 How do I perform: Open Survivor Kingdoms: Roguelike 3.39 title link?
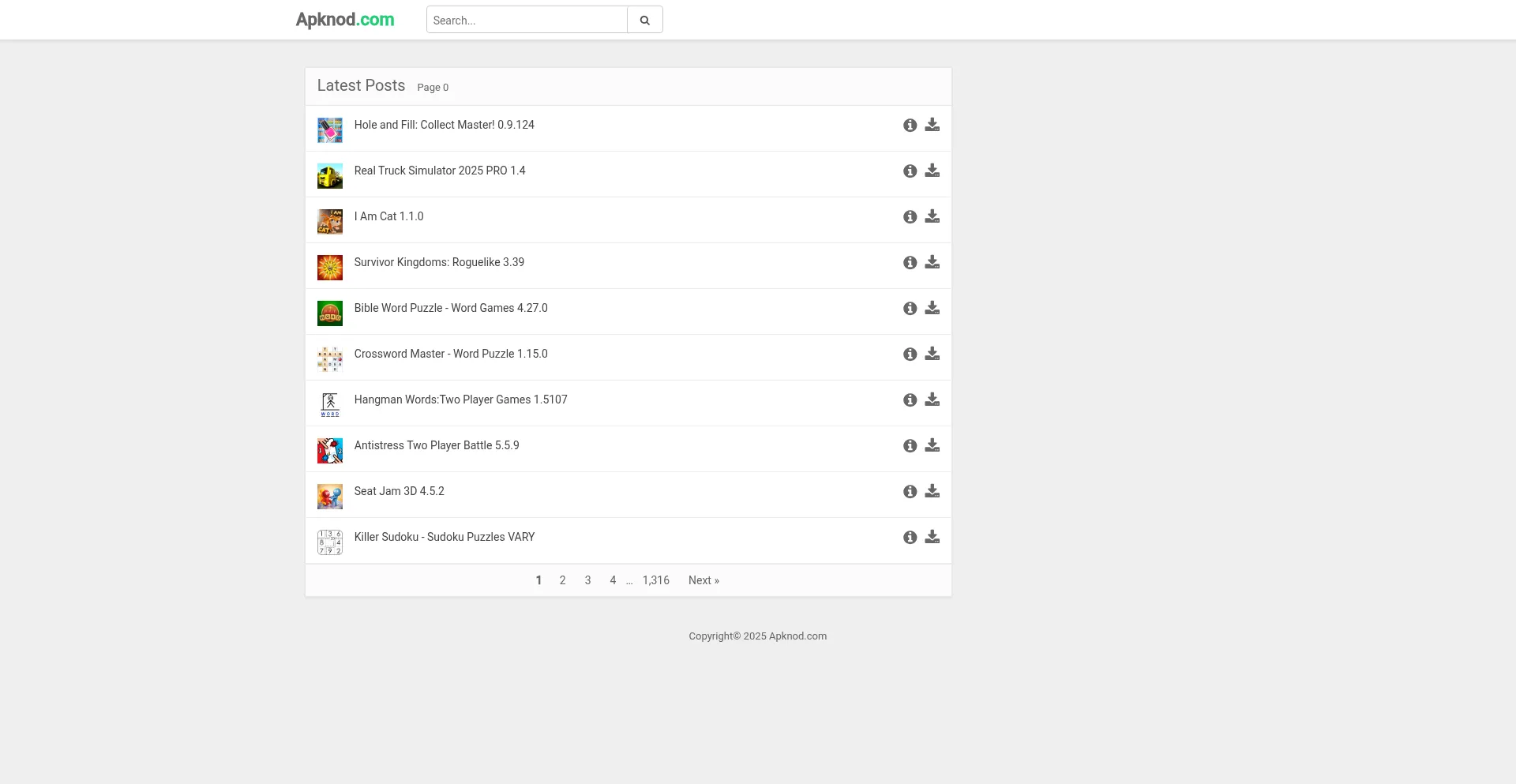click(x=439, y=262)
